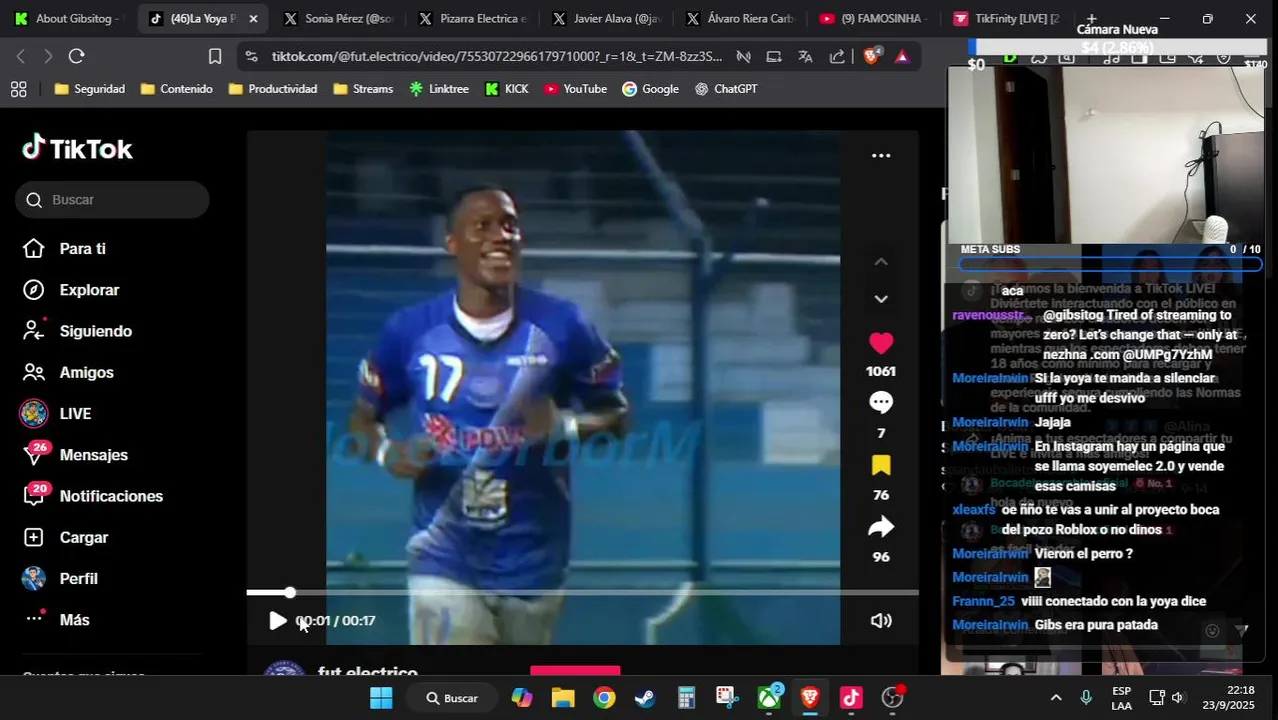Image resolution: width=1278 pixels, height=720 pixels.
Task: Open Seguridad bookmarks folder
Action: click(x=90, y=89)
